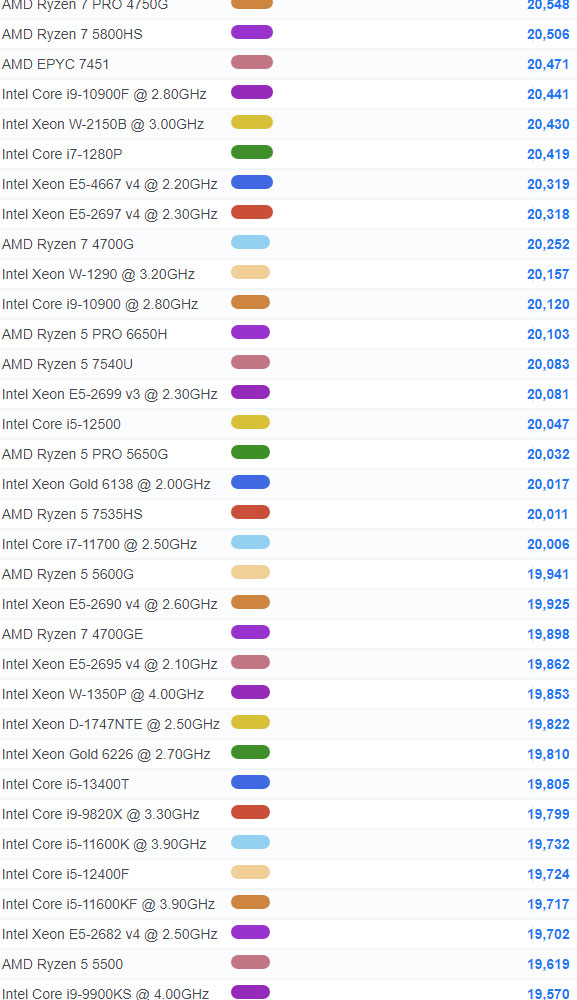This screenshot has height=1000, width=577.
Task: Click Intel Xeon E5-2695 v4 name
Action: (x=110, y=664)
